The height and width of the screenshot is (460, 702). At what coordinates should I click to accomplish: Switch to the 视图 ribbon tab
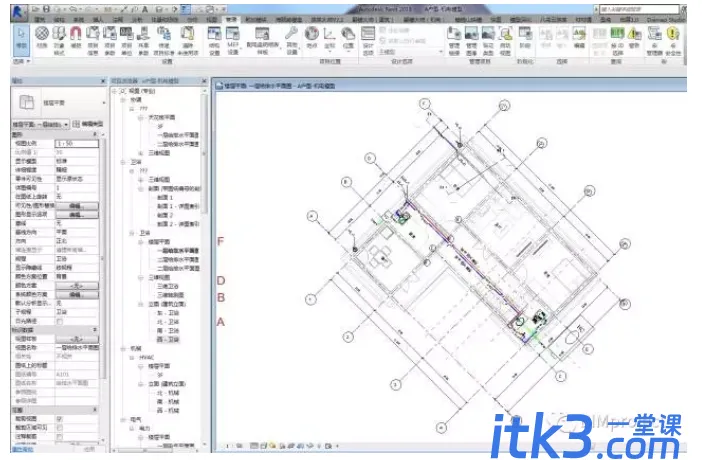click(x=212, y=20)
